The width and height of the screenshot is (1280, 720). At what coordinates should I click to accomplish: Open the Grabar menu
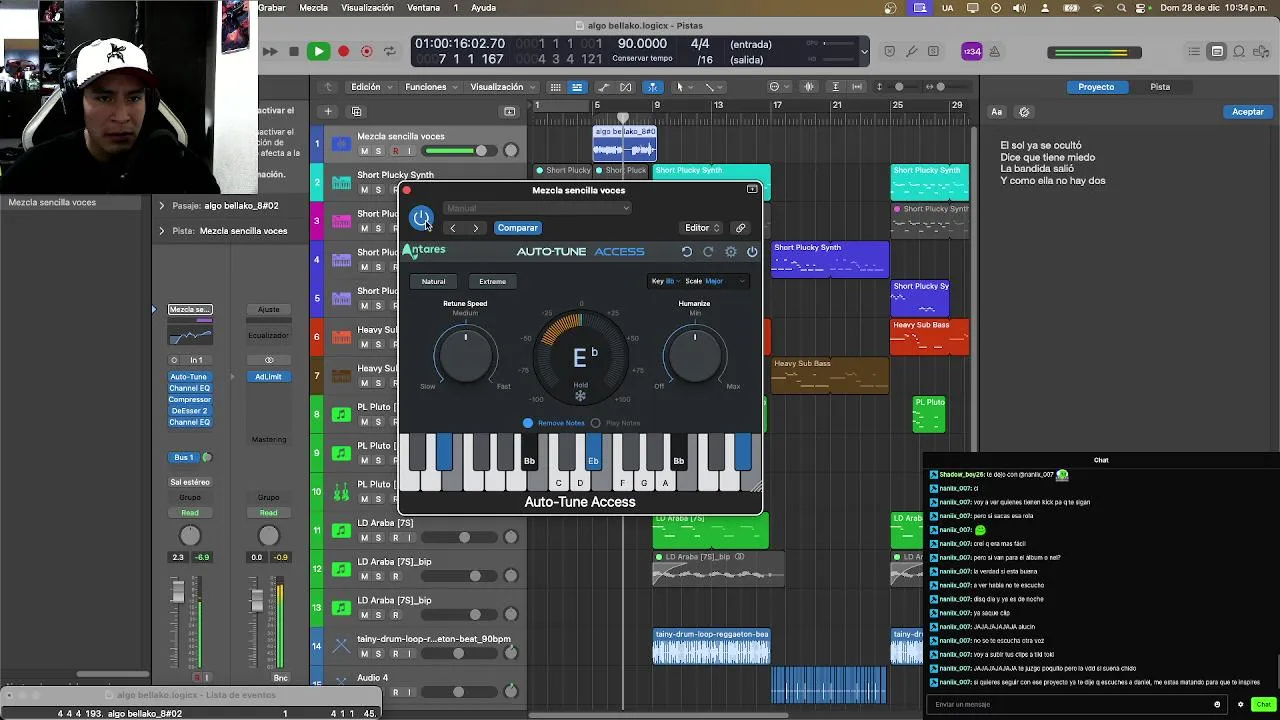click(272, 8)
